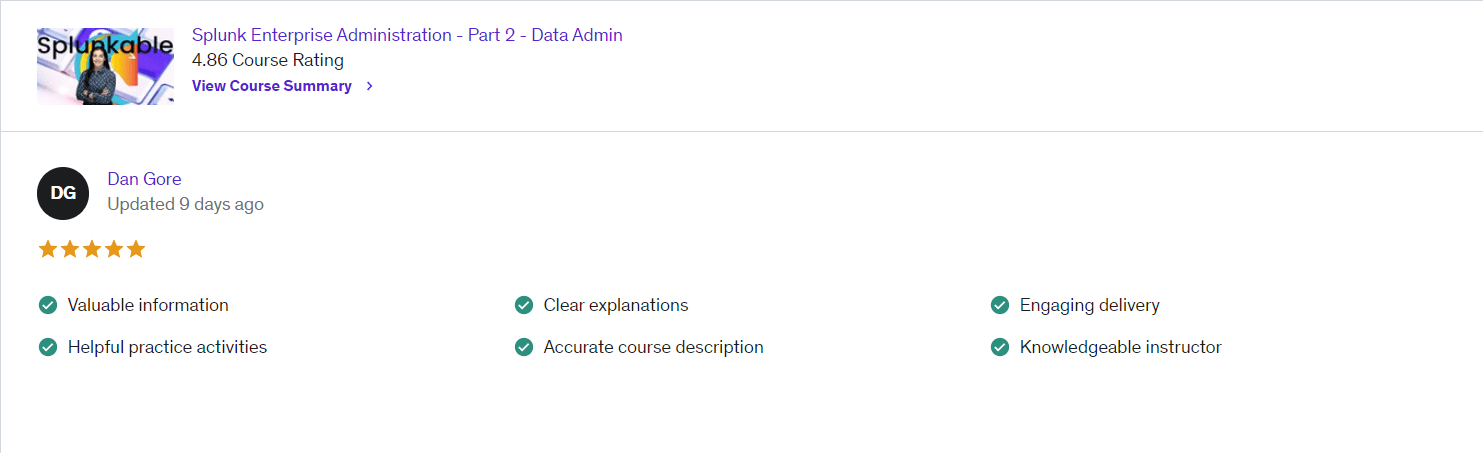Click the View Course Summary link
Screen dimensions: 1483x453
pyautogui.click(x=272, y=86)
